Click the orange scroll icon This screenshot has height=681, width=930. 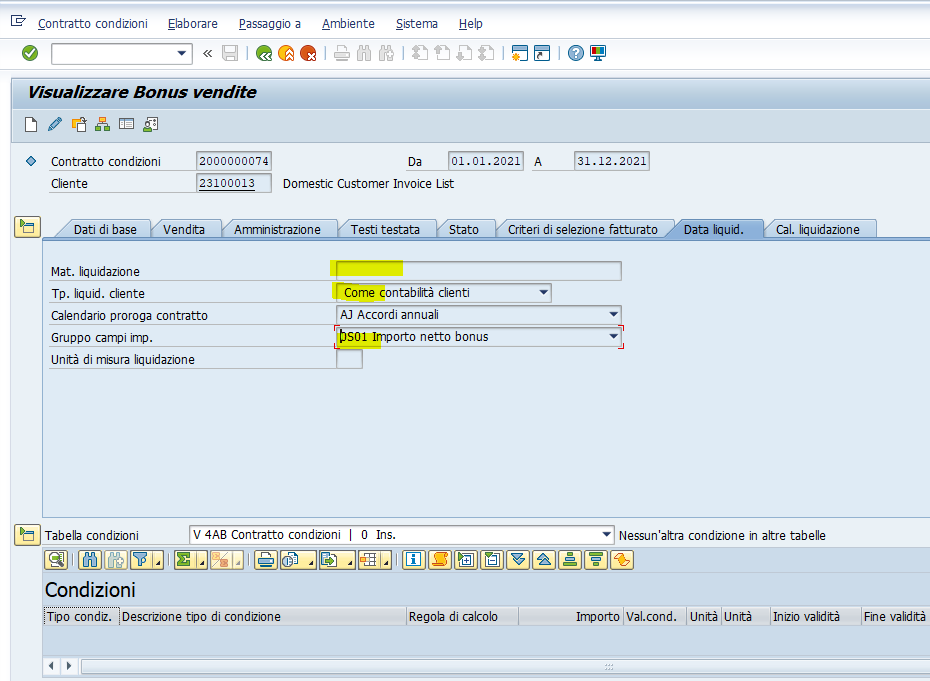[440, 560]
